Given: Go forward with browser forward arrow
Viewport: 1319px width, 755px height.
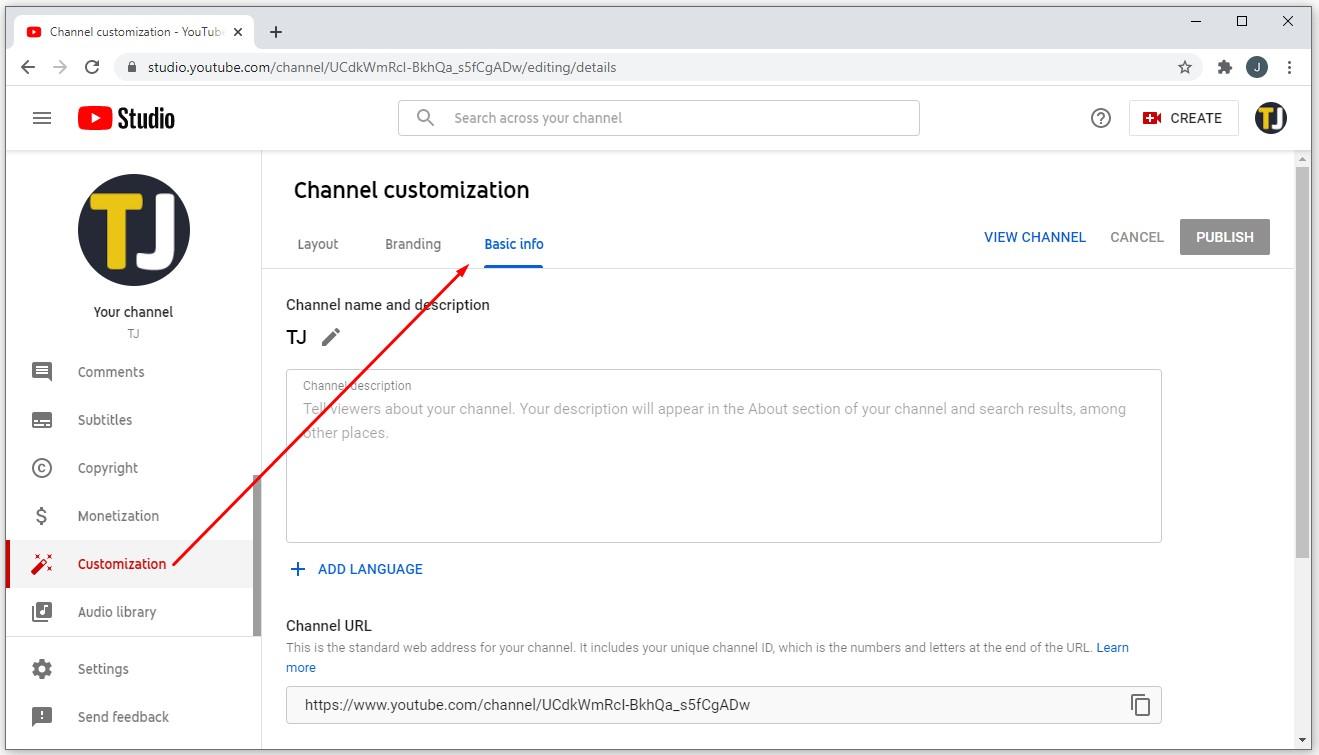Looking at the screenshot, I should [60, 68].
